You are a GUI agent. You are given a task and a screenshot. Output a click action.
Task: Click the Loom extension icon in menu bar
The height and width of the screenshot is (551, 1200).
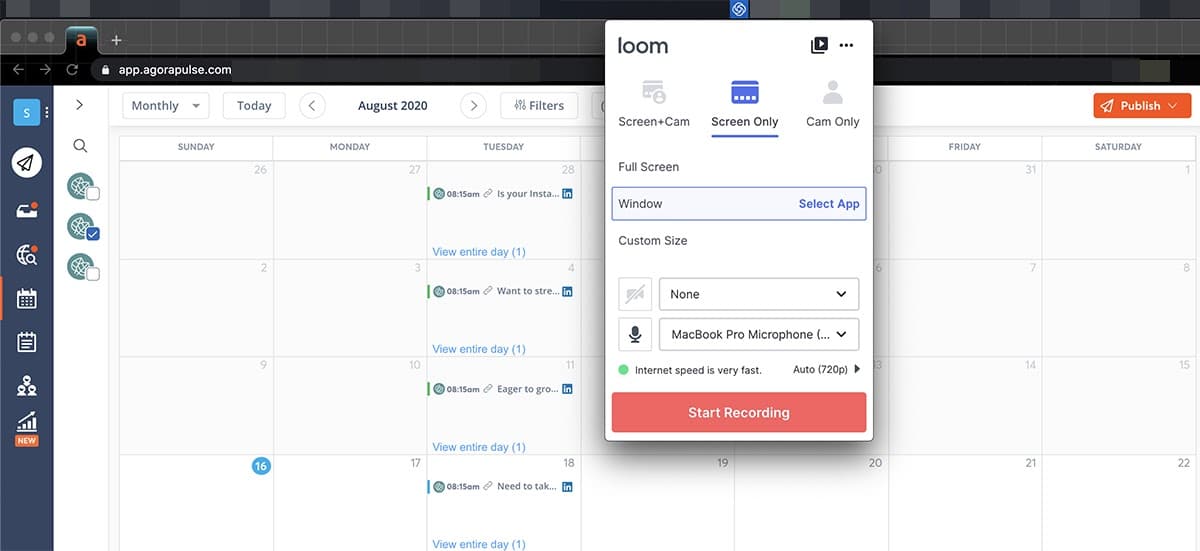(739, 9)
